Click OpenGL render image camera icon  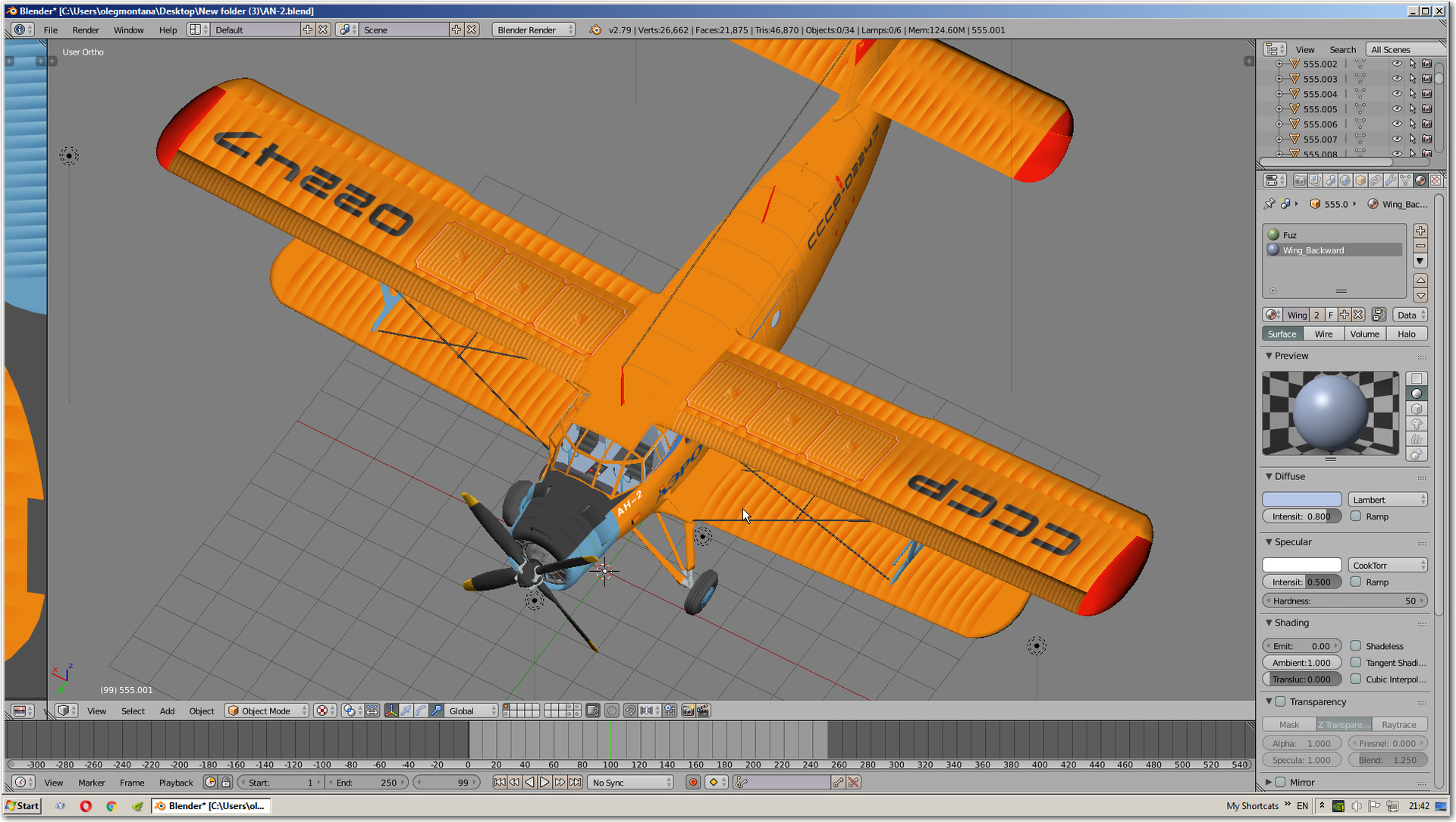[x=688, y=711]
